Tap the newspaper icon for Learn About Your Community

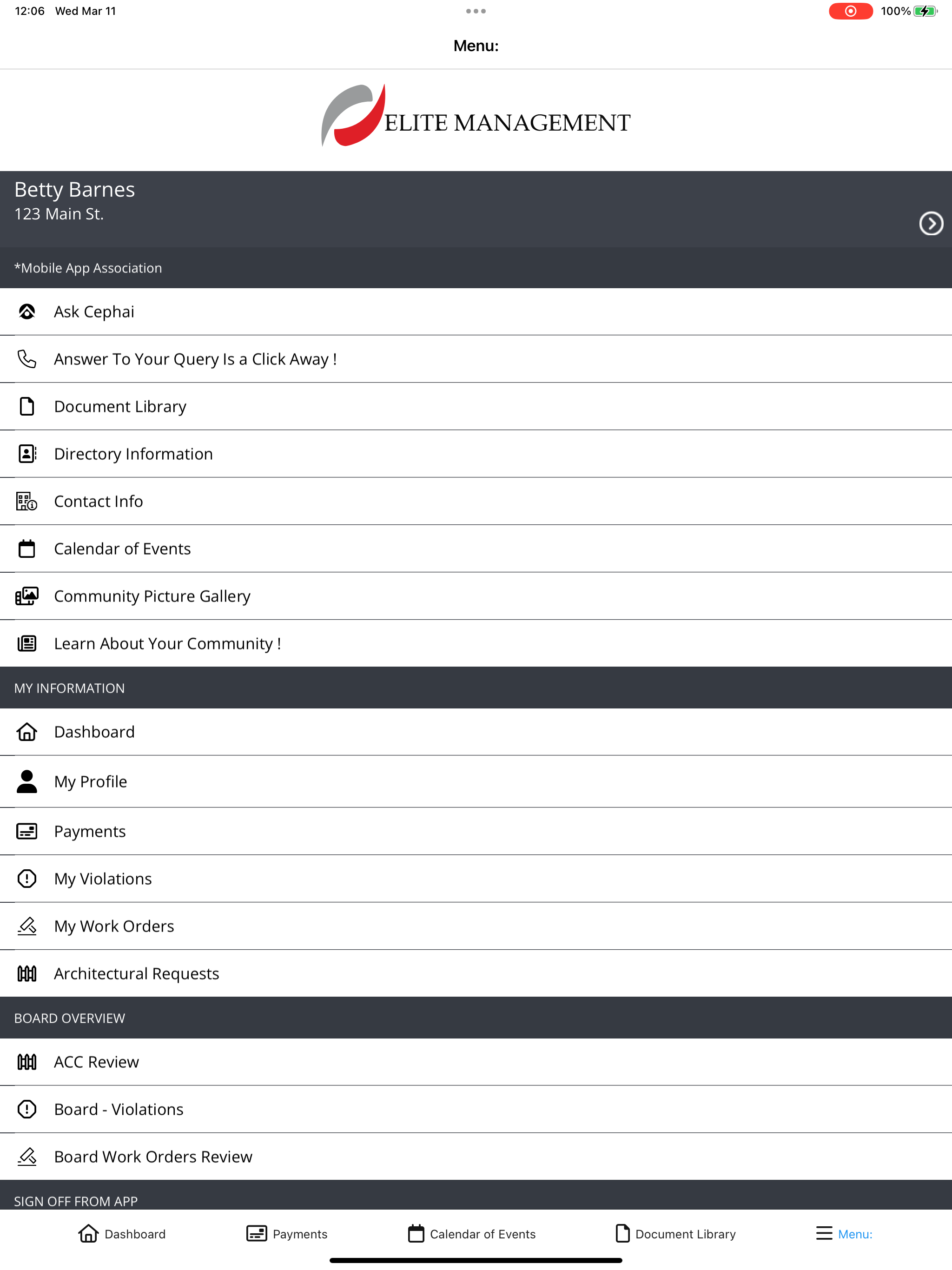point(27,644)
